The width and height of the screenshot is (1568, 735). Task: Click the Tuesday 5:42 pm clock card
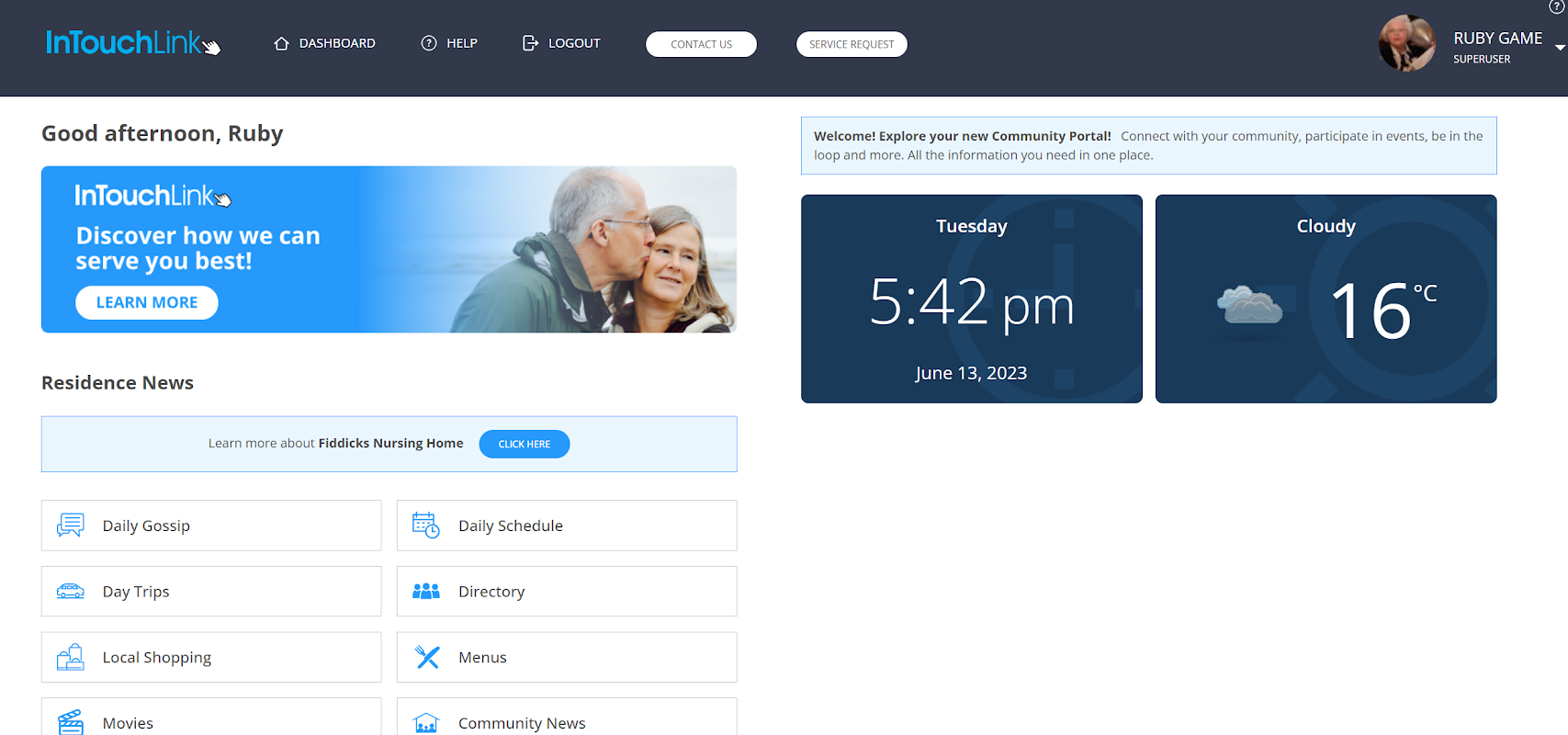[972, 299]
